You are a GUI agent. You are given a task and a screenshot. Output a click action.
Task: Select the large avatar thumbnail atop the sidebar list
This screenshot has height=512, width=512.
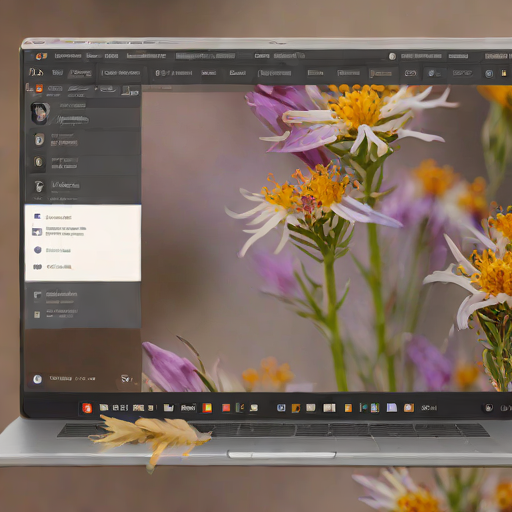(40, 113)
